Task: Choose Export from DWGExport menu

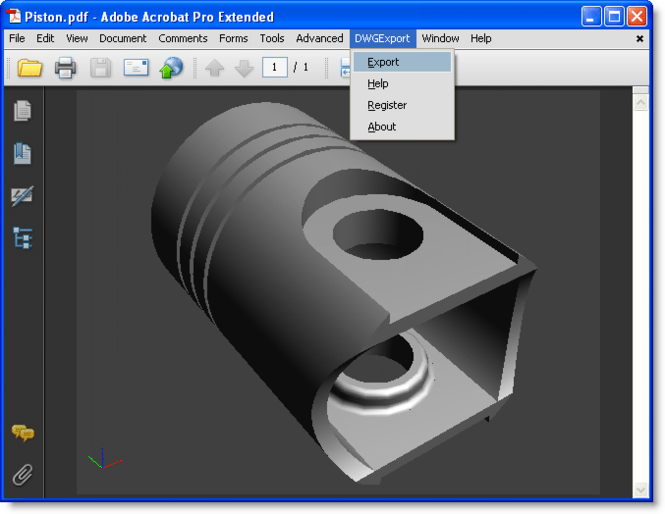Action: pyautogui.click(x=402, y=62)
